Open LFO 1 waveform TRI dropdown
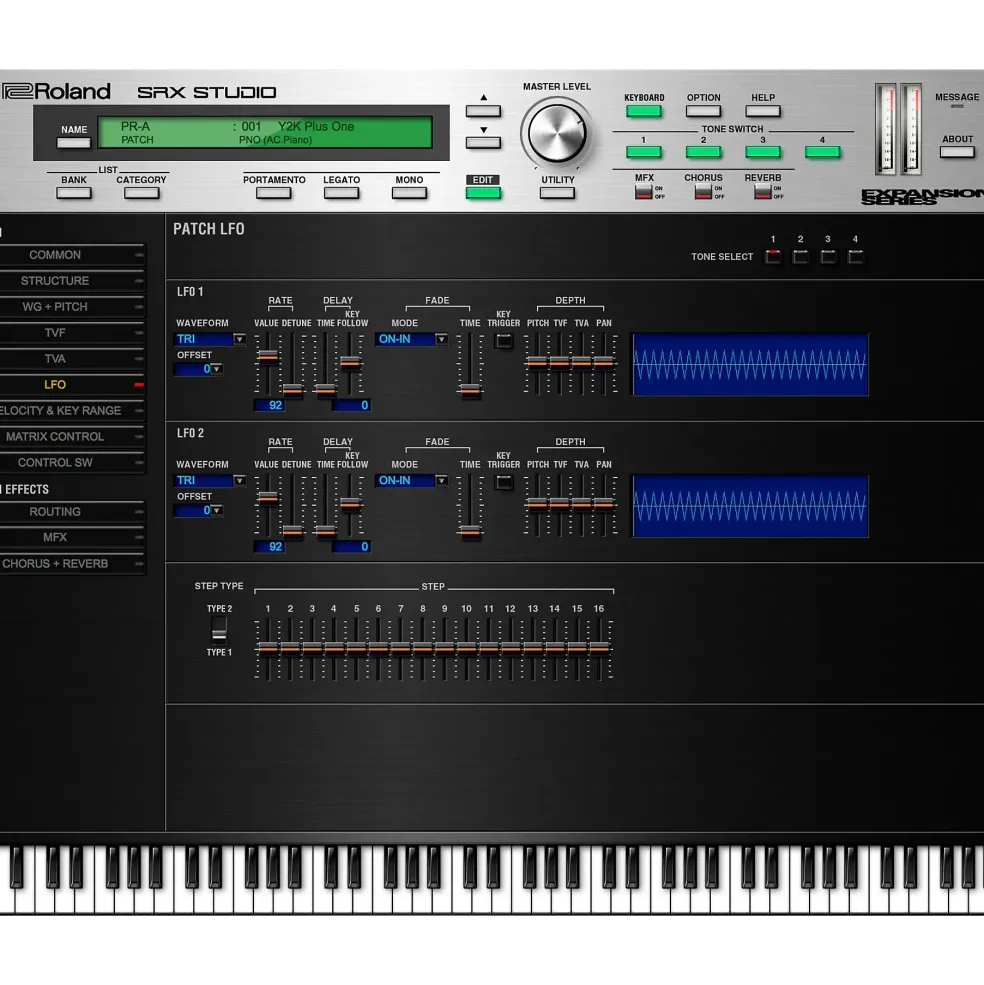984x985 pixels. point(209,339)
